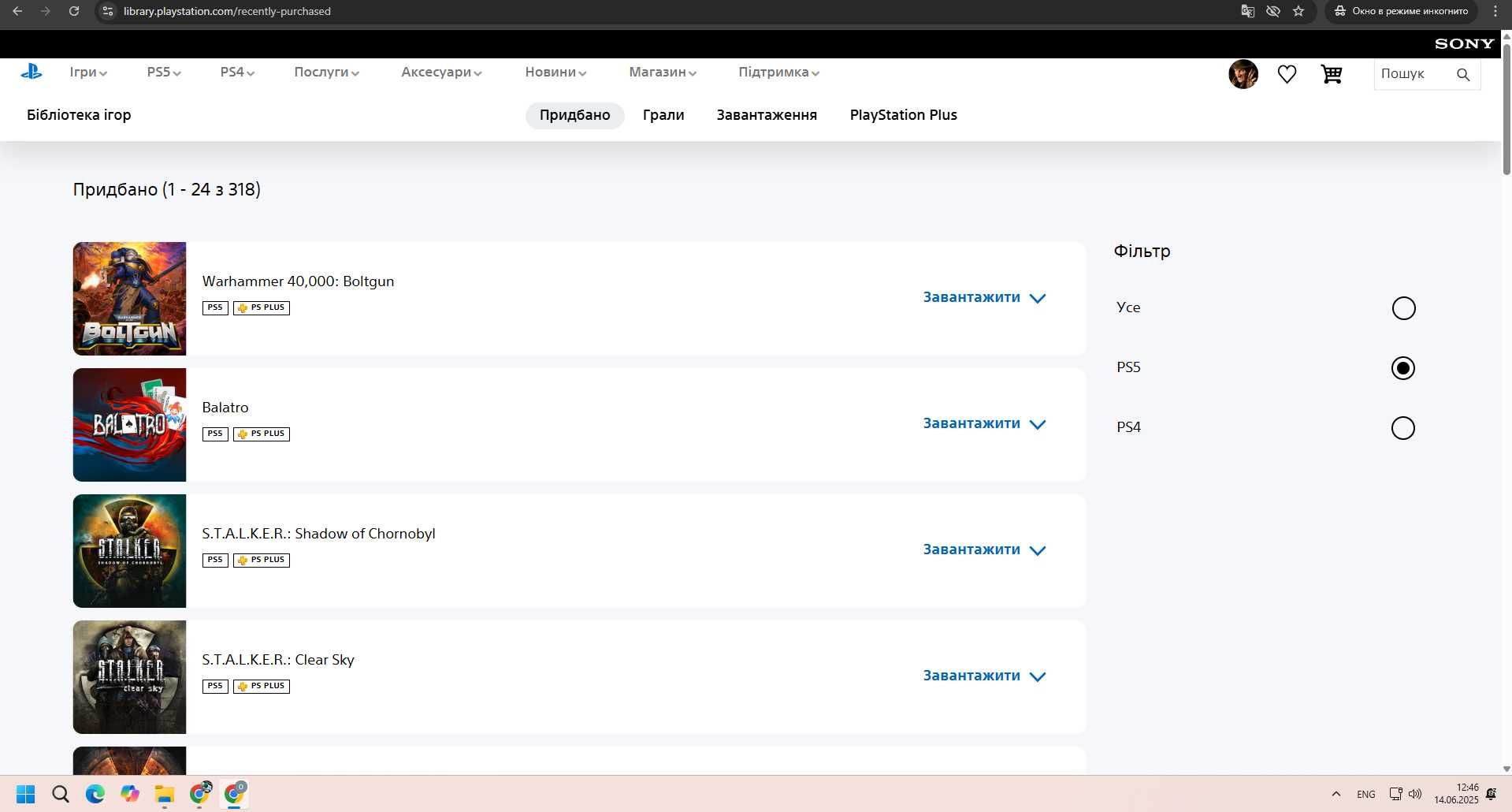Open the clock and date panel
1512x812 pixels.
click(x=1456, y=794)
